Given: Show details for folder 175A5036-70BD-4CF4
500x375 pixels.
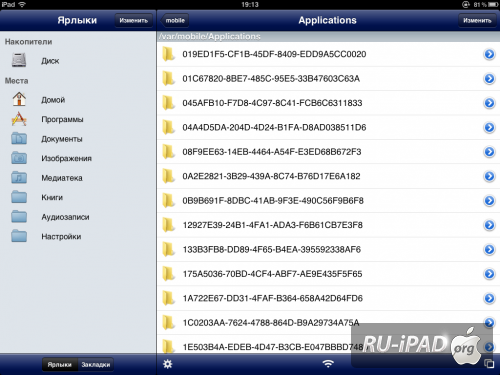Looking at the screenshot, I should [x=489, y=274].
